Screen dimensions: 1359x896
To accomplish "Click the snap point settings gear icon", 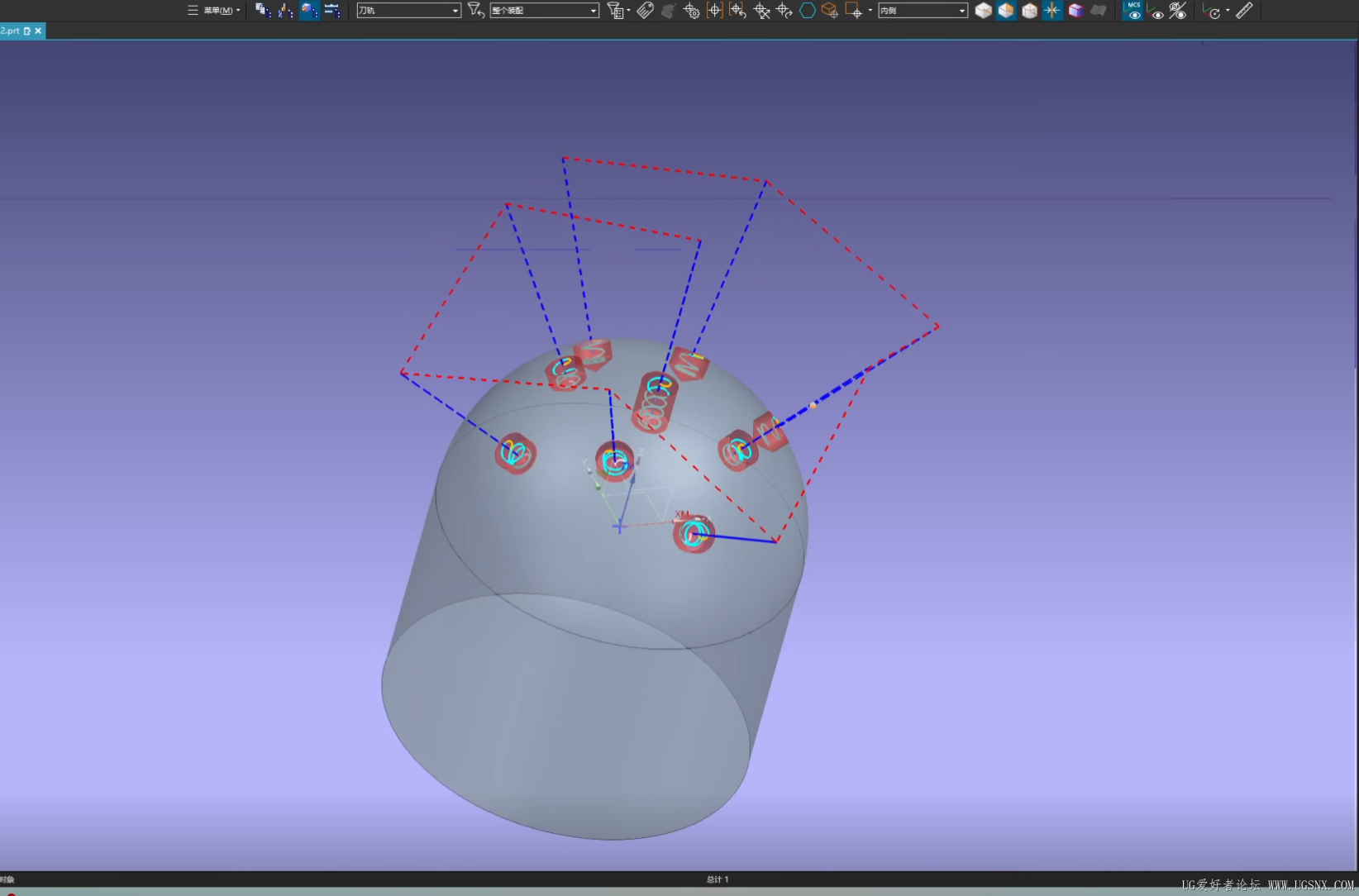I will pos(691,11).
